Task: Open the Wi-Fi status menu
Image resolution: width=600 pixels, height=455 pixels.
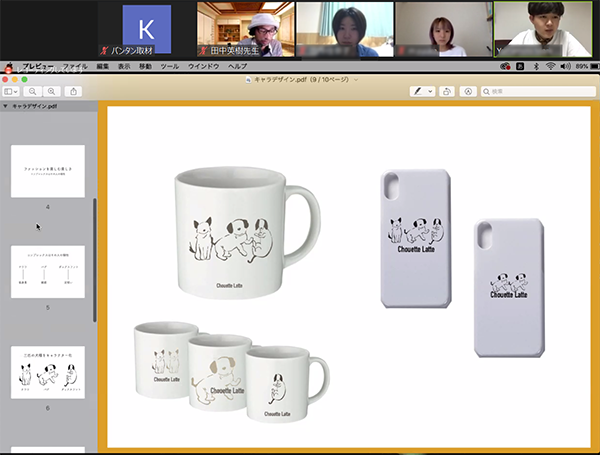Action: (x=549, y=66)
